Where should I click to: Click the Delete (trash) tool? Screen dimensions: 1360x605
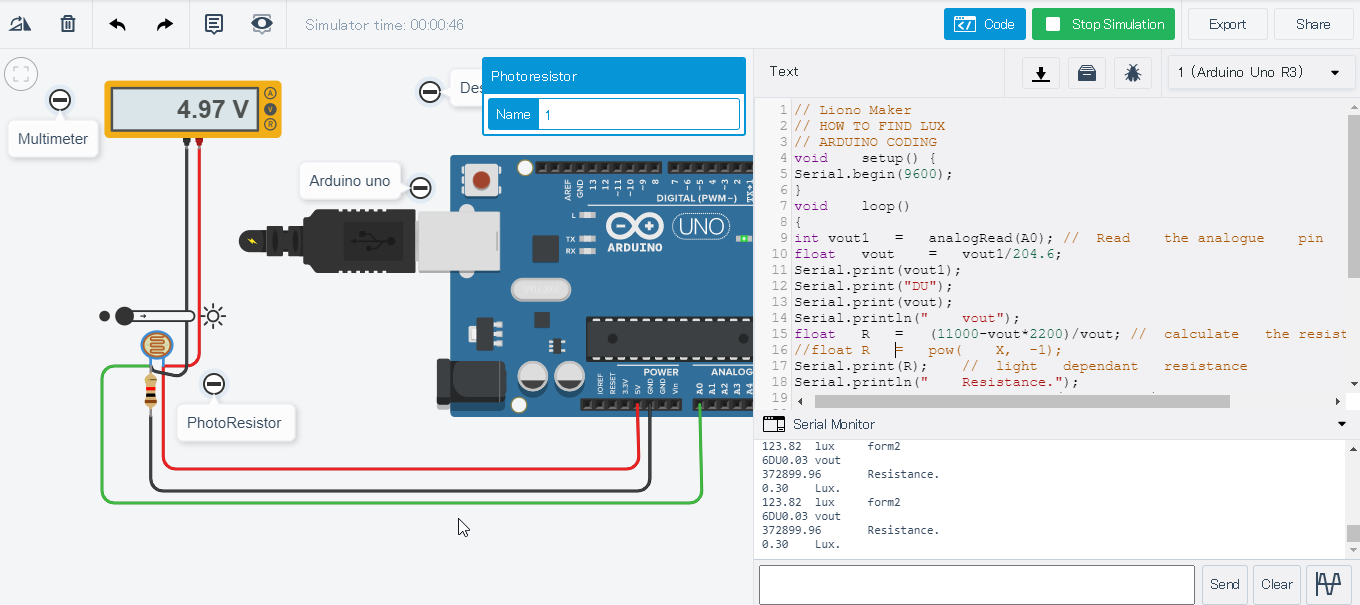[x=67, y=23]
